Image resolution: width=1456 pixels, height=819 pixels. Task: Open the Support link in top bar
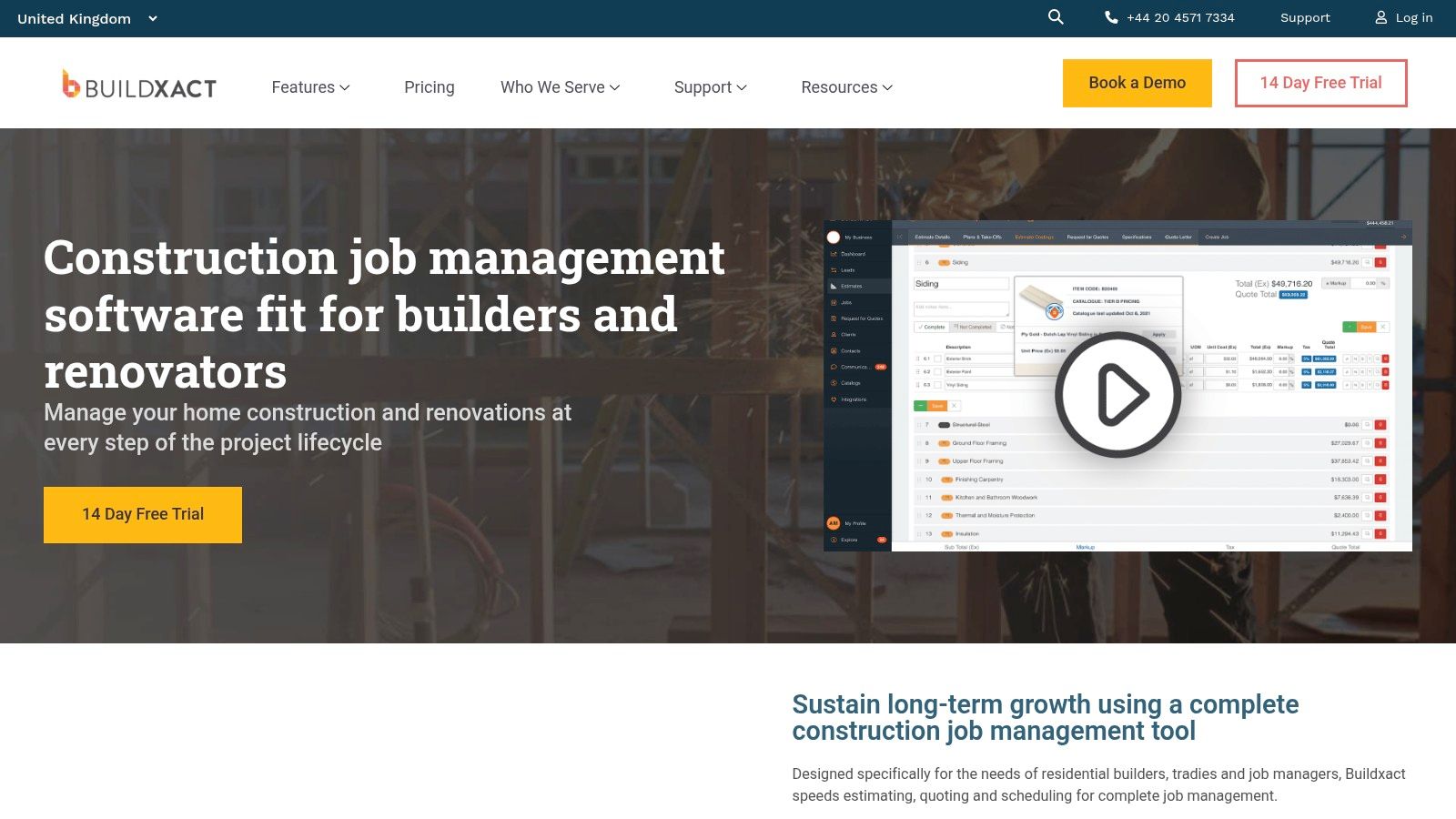coord(1305,17)
